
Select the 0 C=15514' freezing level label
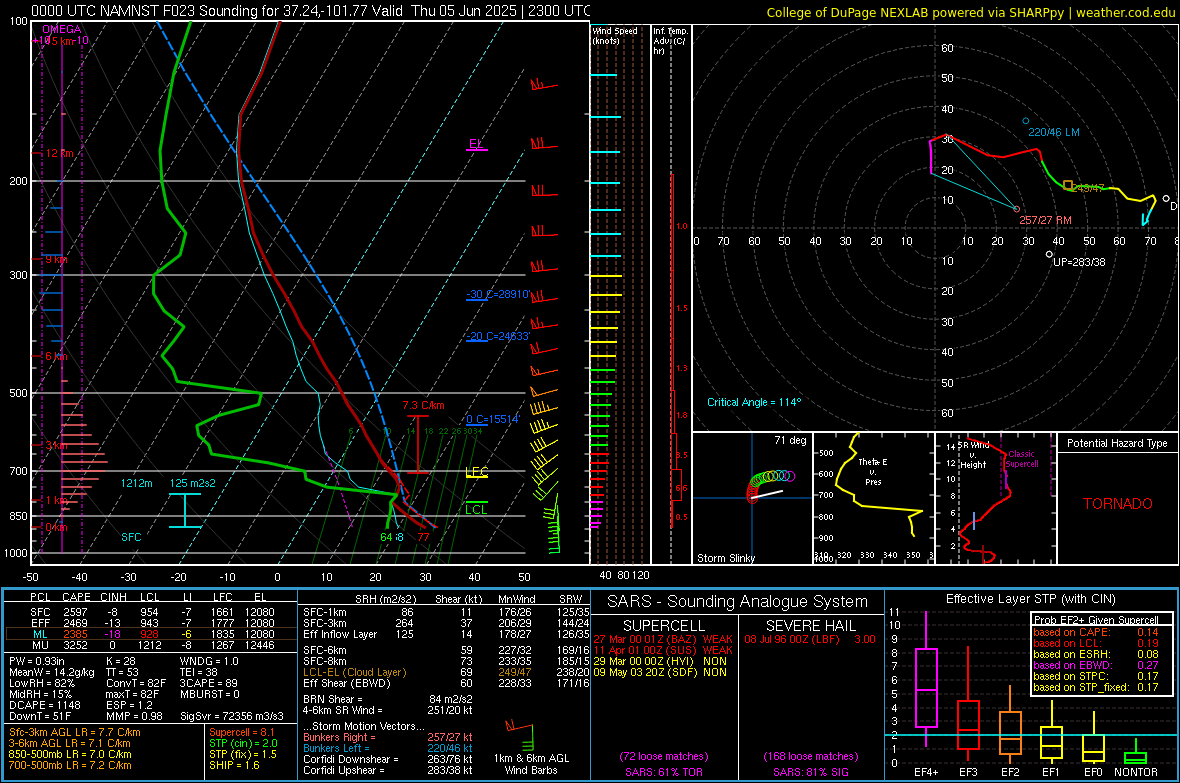[493, 419]
